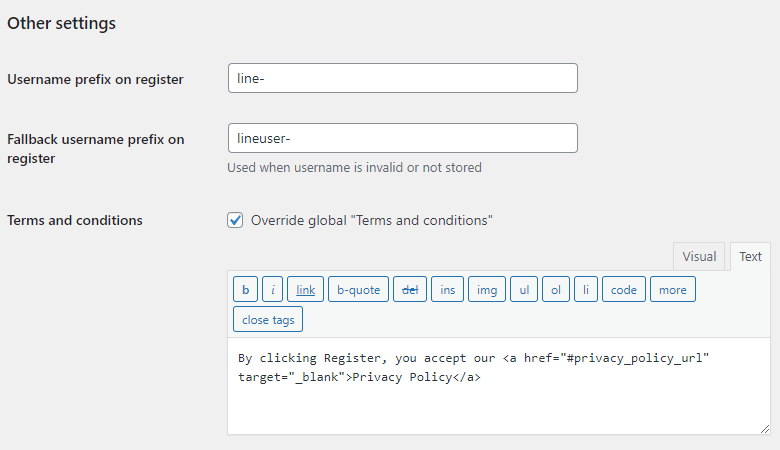The height and width of the screenshot is (450, 780).
Task: Uncheck Override global Terms and conditions
Action: tap(236, 220)
